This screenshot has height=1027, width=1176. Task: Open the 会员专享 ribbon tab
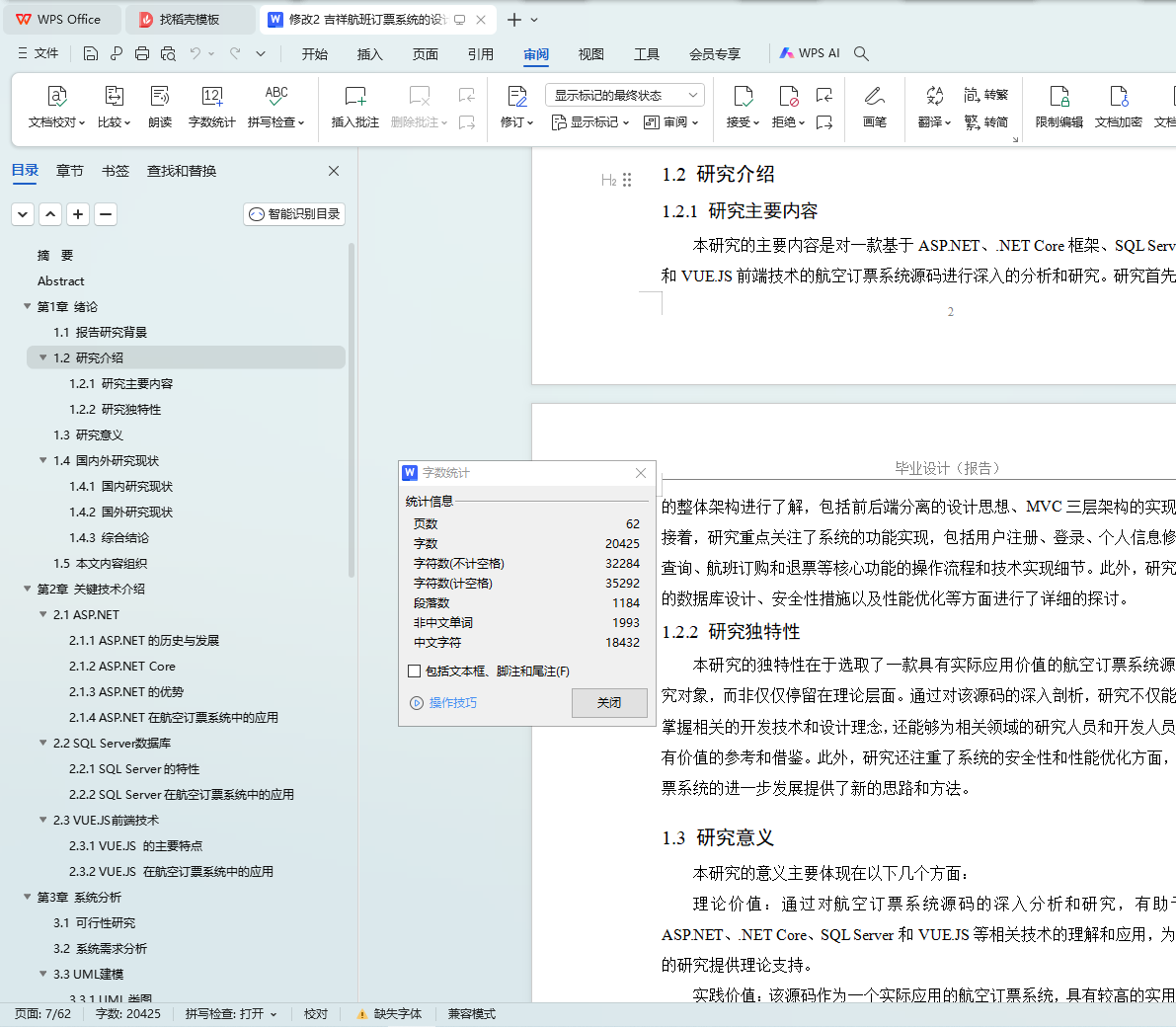[715, 54]
